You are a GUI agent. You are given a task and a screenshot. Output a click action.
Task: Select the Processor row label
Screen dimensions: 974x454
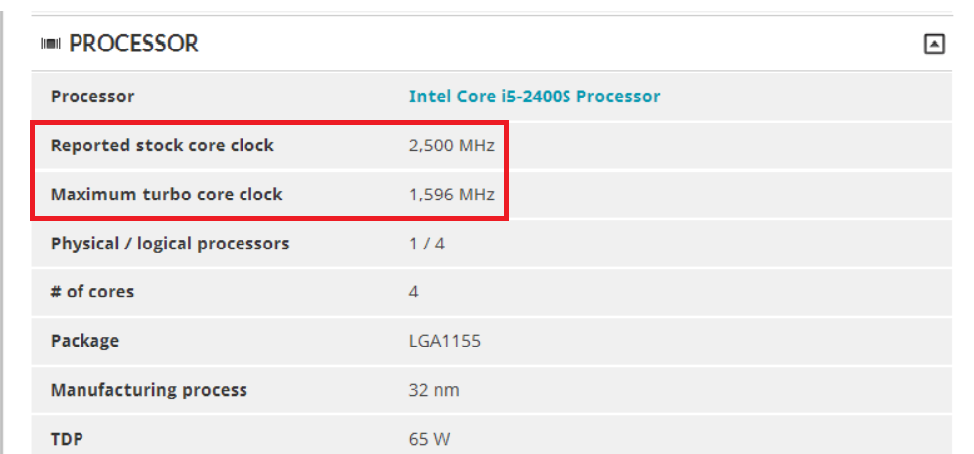coord(93,96)
